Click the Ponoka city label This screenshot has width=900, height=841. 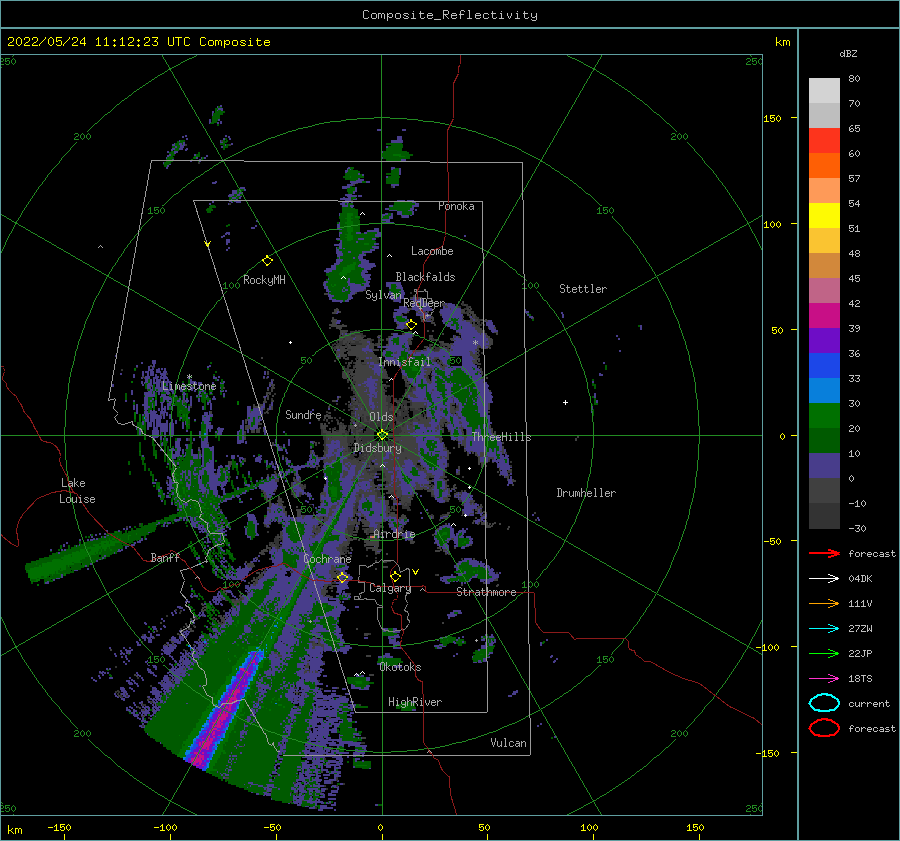click(456, 206)
